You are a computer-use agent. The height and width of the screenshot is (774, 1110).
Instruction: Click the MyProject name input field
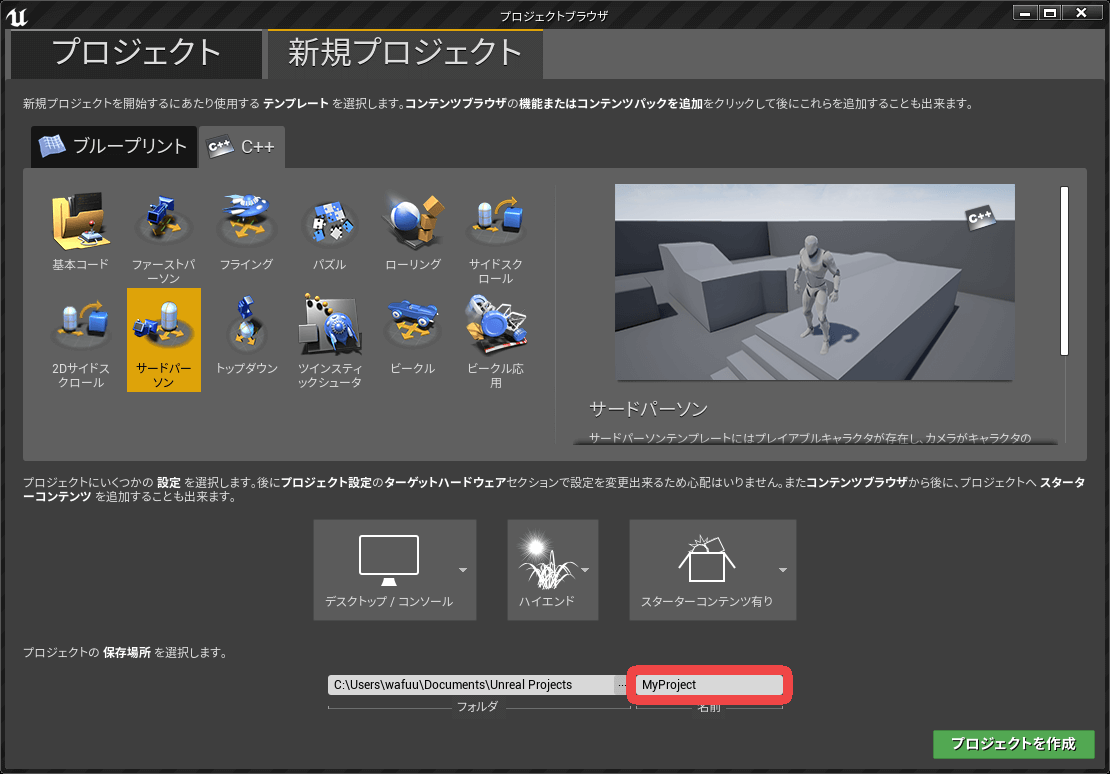tap(709, 685)
